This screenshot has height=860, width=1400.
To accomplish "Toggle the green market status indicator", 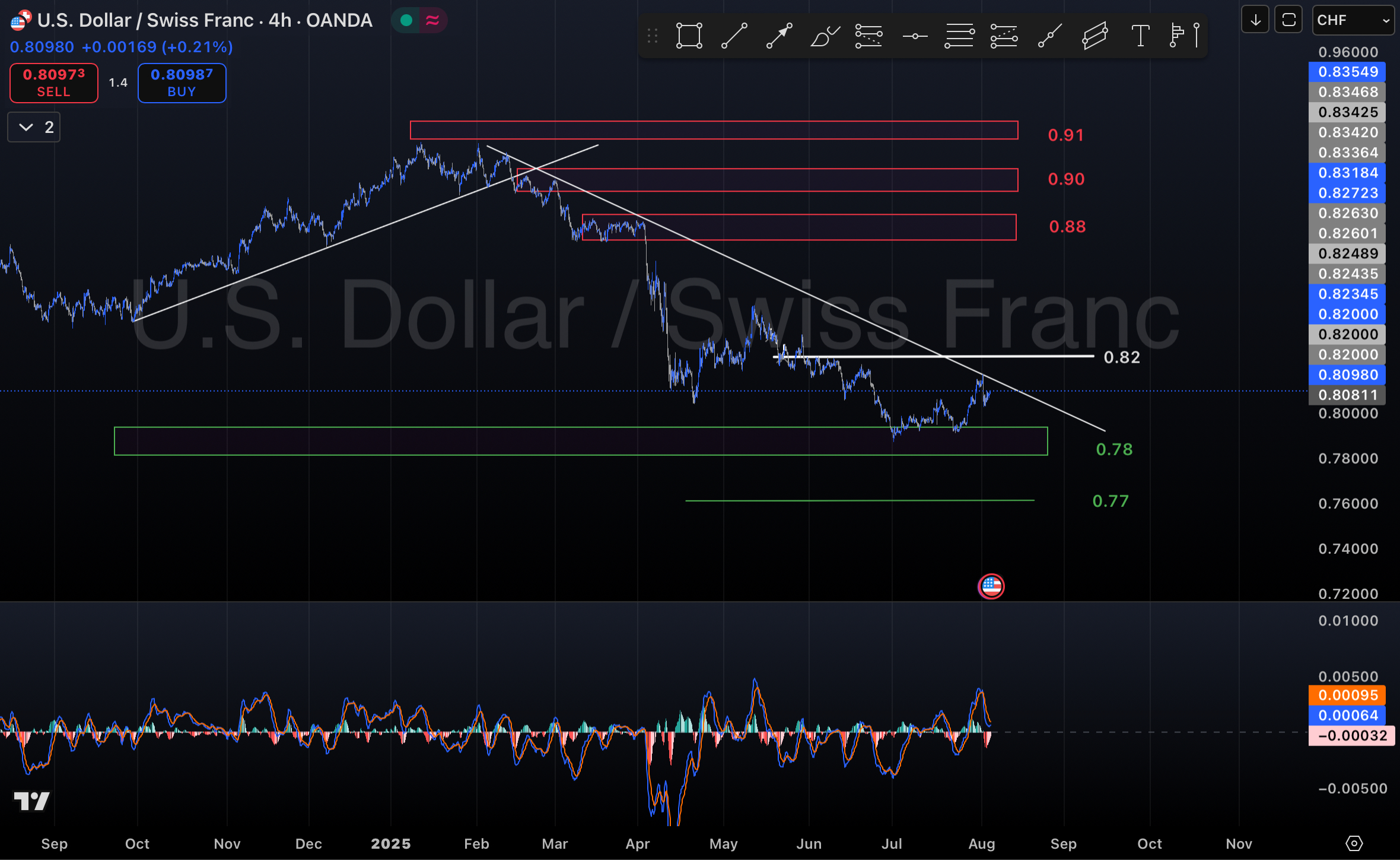I will pyautogui.click(x=406, y=21).
